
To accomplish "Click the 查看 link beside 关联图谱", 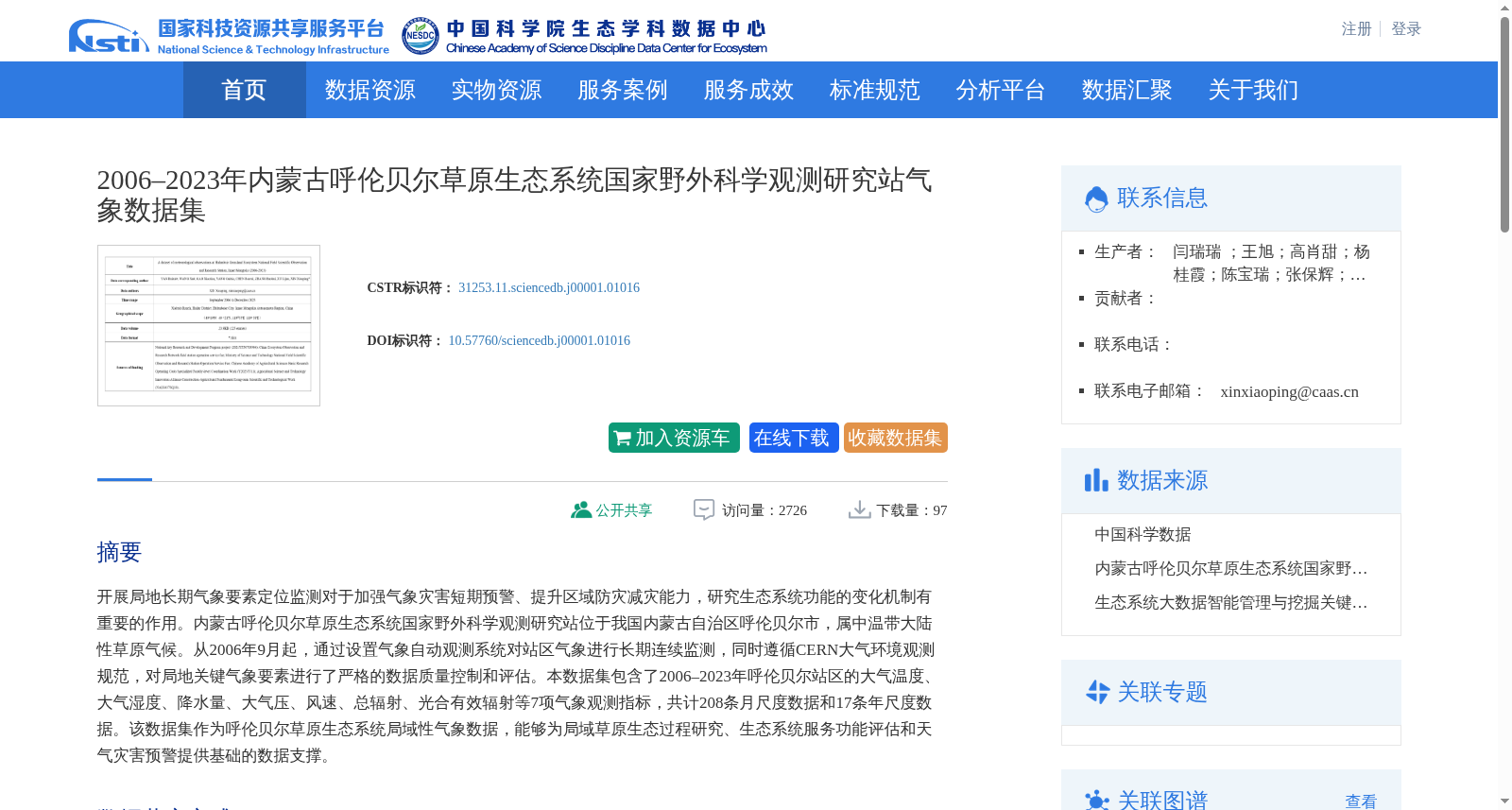I will (x=1361, y=801).
